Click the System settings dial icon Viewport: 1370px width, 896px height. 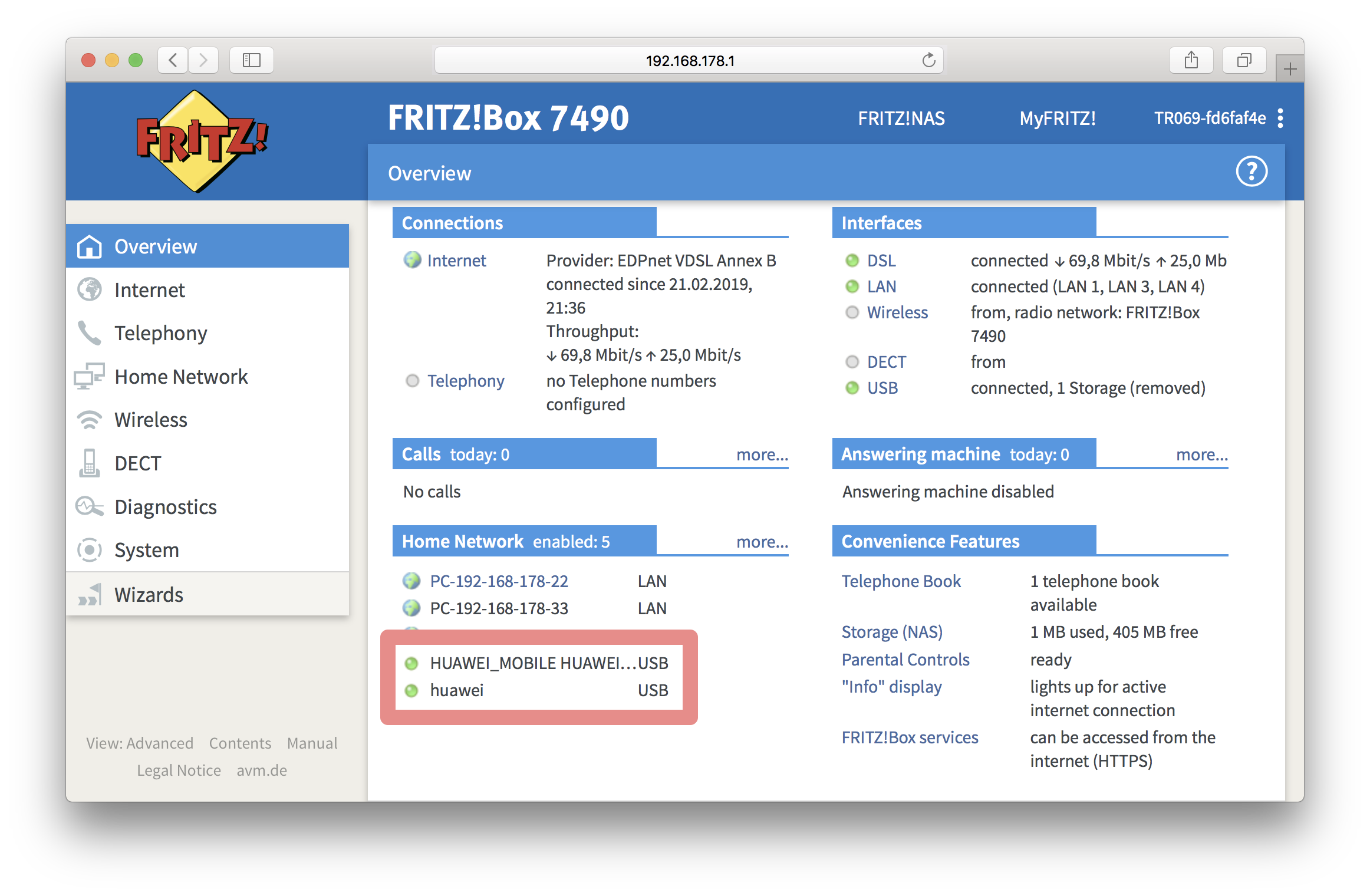point(90,550)
